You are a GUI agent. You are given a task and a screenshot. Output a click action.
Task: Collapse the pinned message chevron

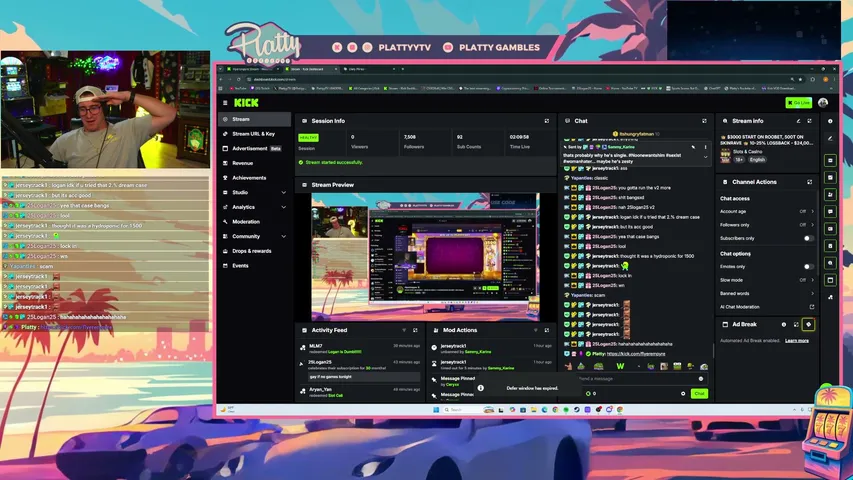point(706,157)
